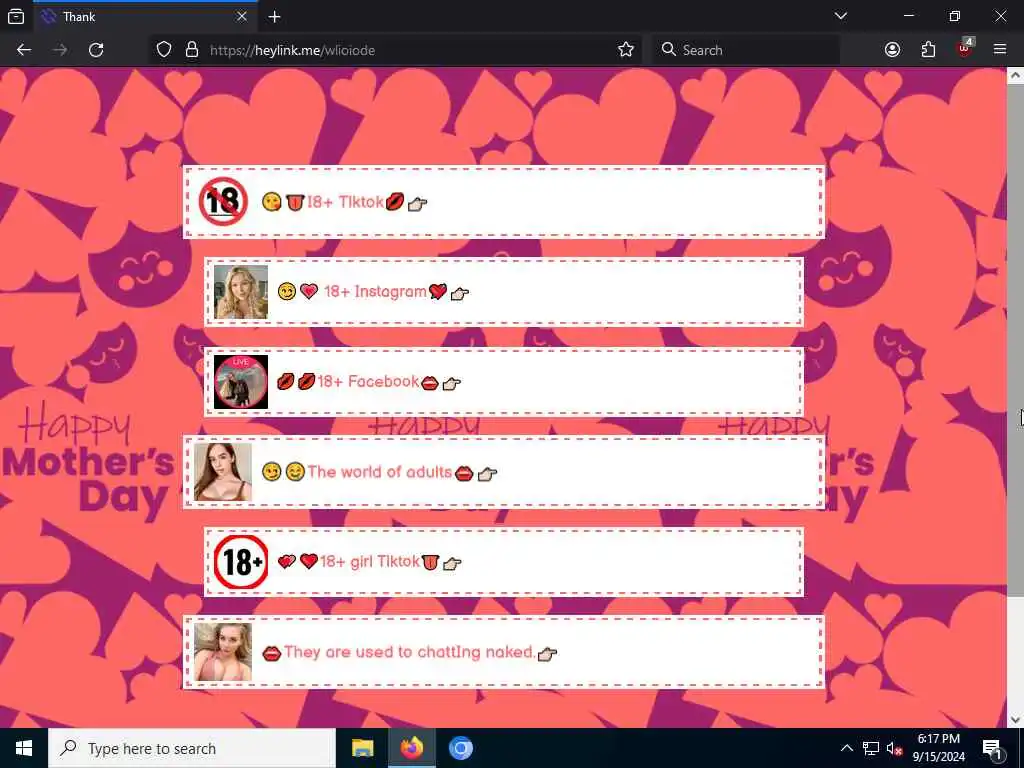Close the 'Thank' tab

242,17
